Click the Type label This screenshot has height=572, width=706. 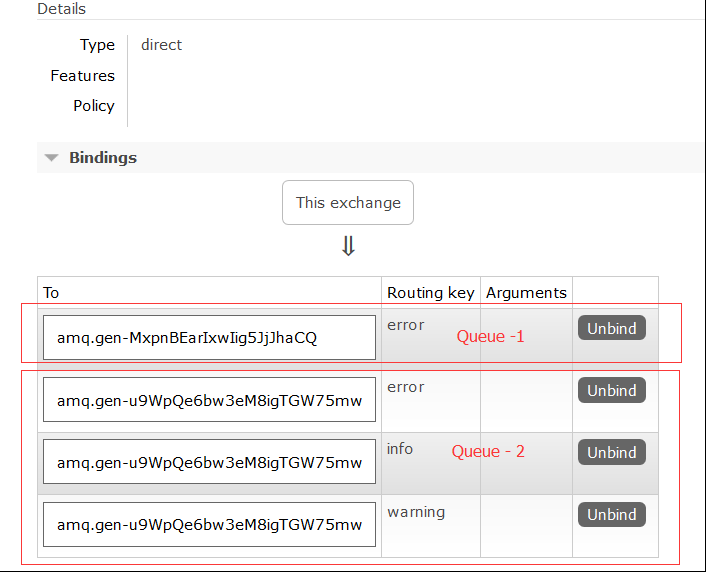[97, 45]
